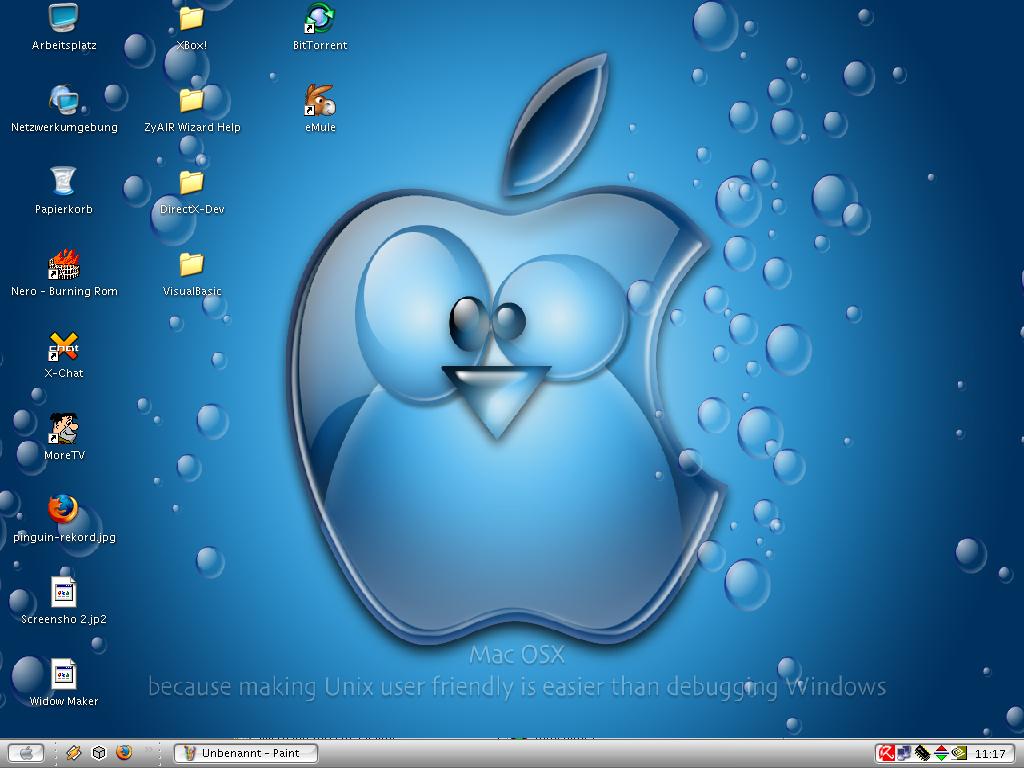Viewport: 1024px width, 768px height.
Task: Launch Firefox from the quick launch bar
Action: click(x=124, y=753)
